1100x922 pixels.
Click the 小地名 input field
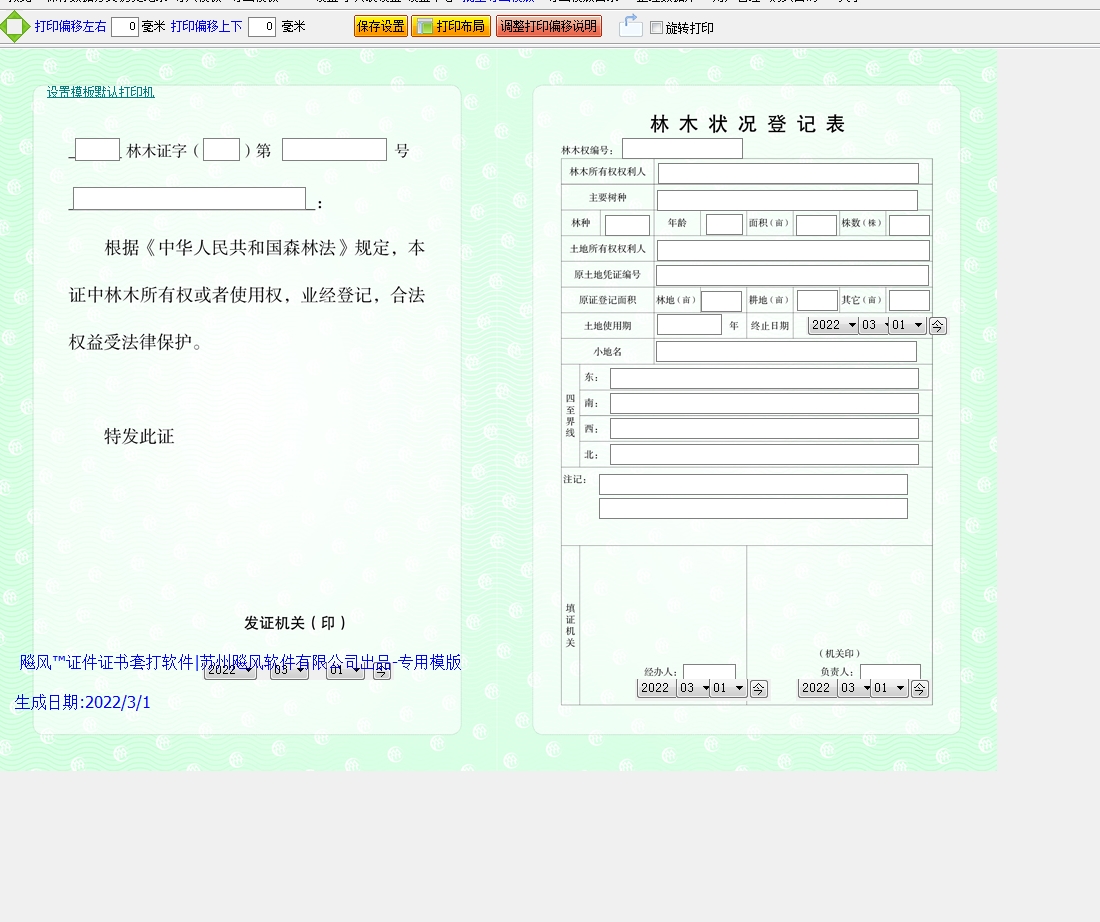point(786,352)
